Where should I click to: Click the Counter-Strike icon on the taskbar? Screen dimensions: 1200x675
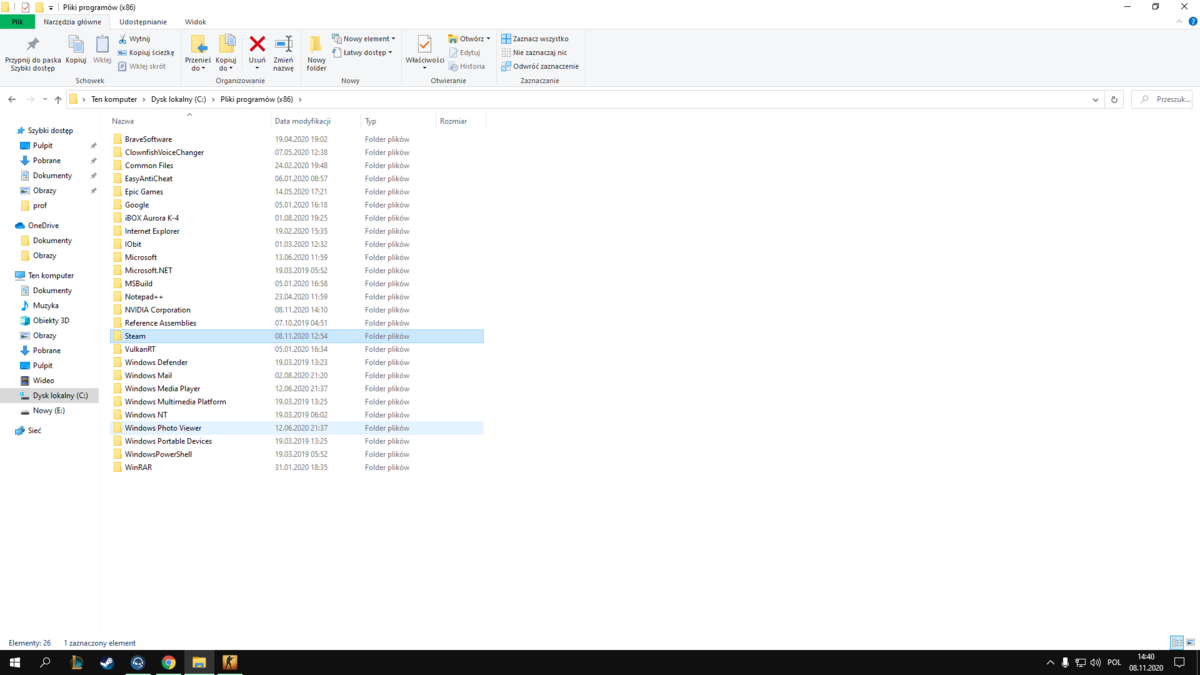tap(229, 663)
